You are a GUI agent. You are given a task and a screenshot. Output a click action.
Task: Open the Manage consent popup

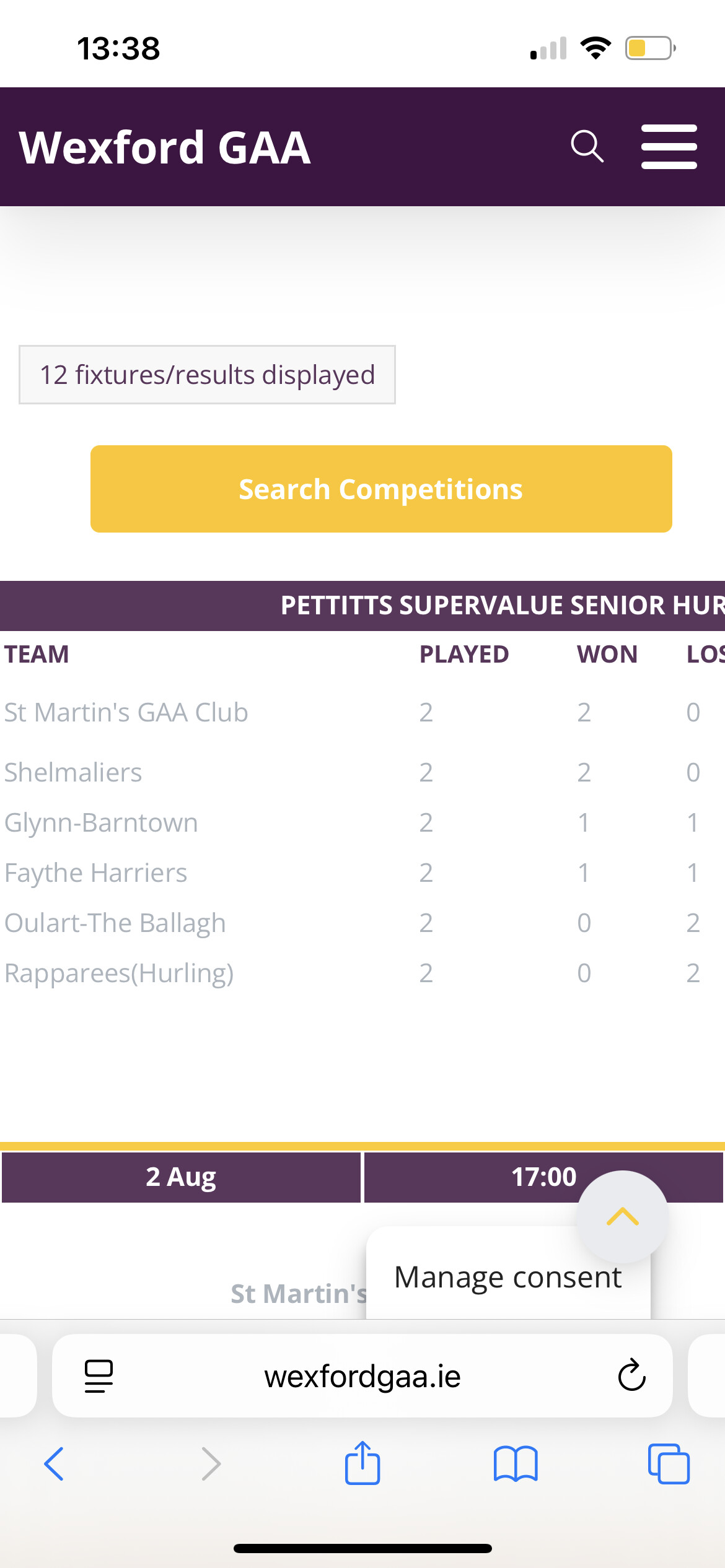point(508,1277)
